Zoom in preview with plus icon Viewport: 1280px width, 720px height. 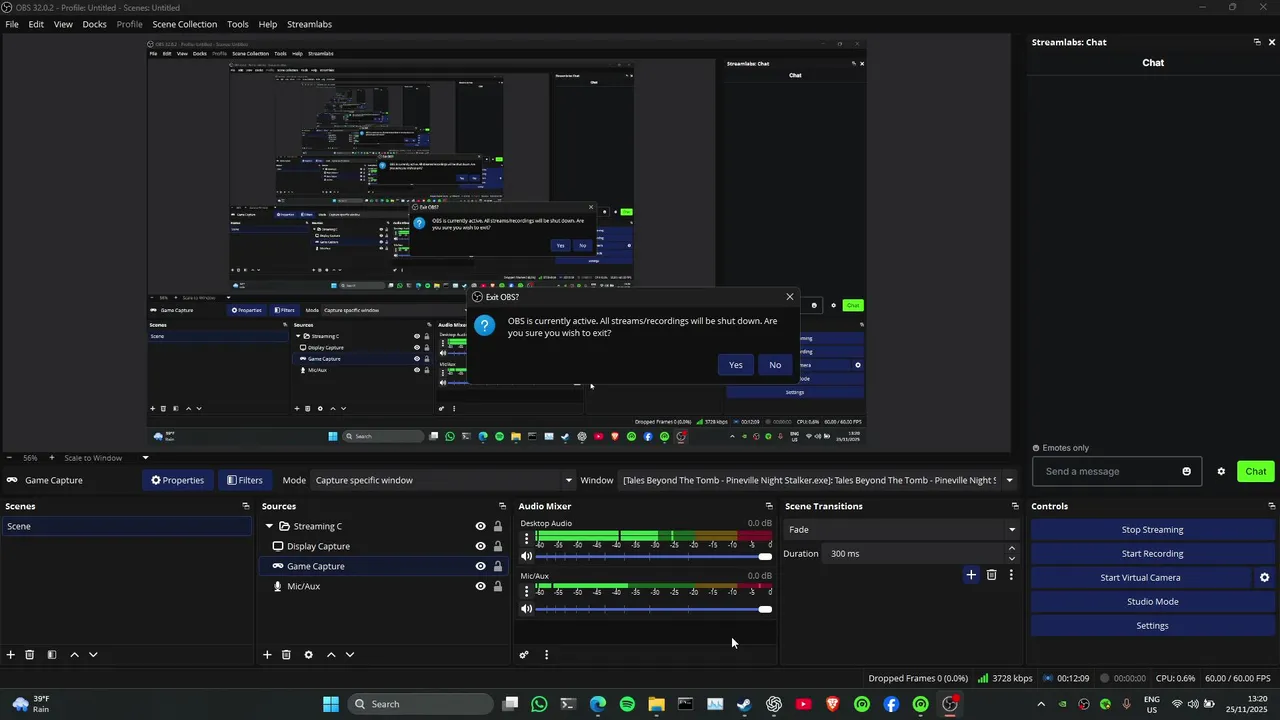[x=52, y=458]
